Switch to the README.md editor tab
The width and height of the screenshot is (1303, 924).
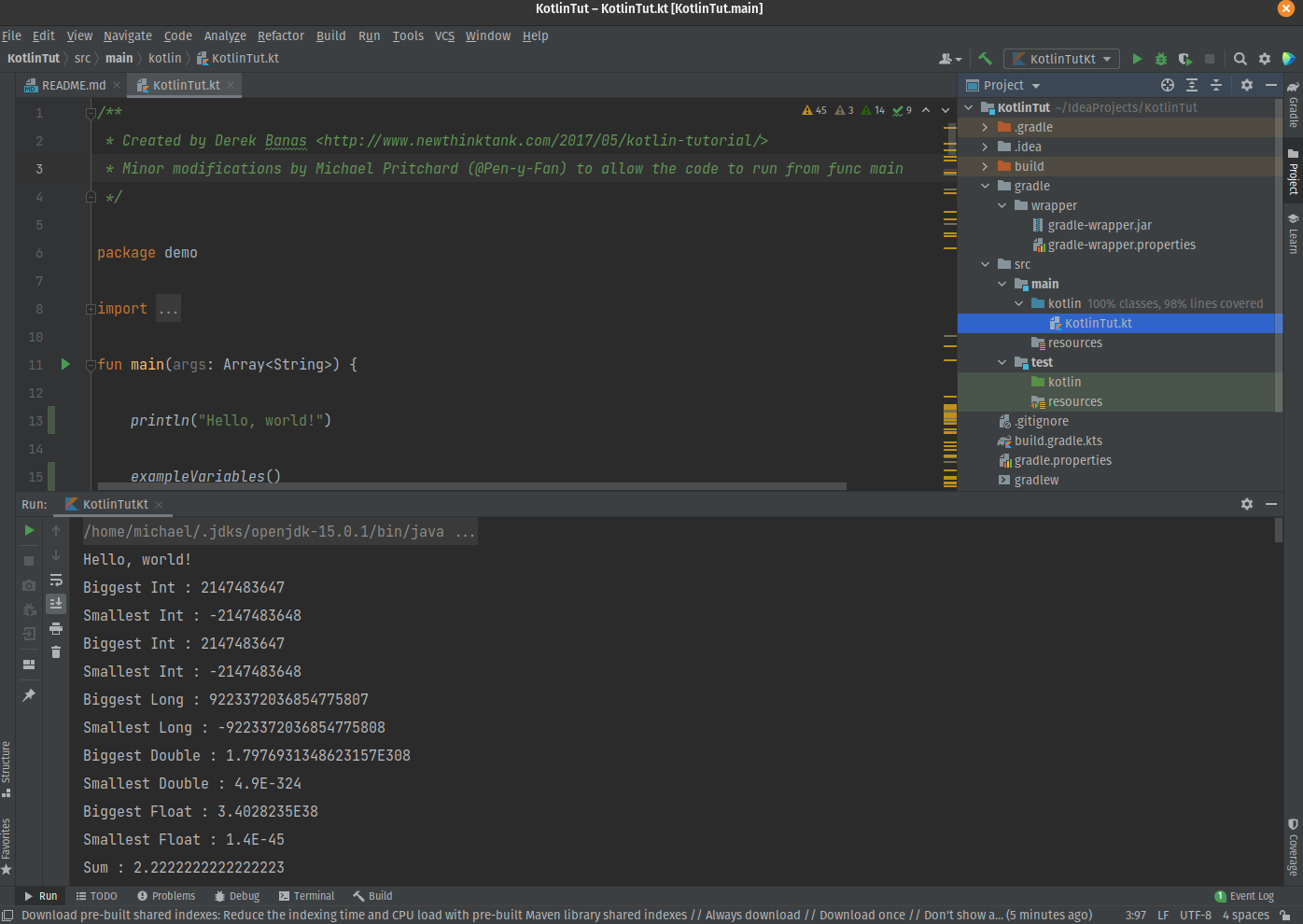click(x=73, y=85)
